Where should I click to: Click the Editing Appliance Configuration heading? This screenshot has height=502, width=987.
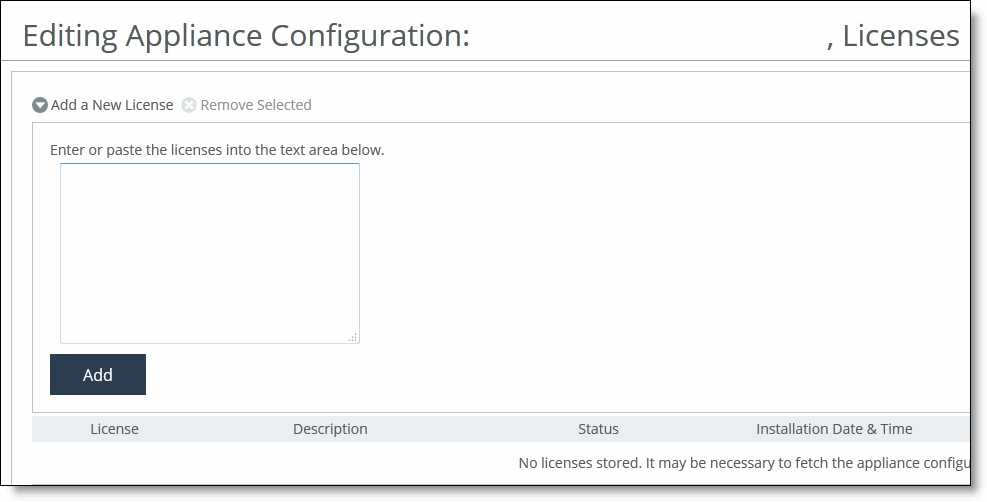[x=246, y=36]
